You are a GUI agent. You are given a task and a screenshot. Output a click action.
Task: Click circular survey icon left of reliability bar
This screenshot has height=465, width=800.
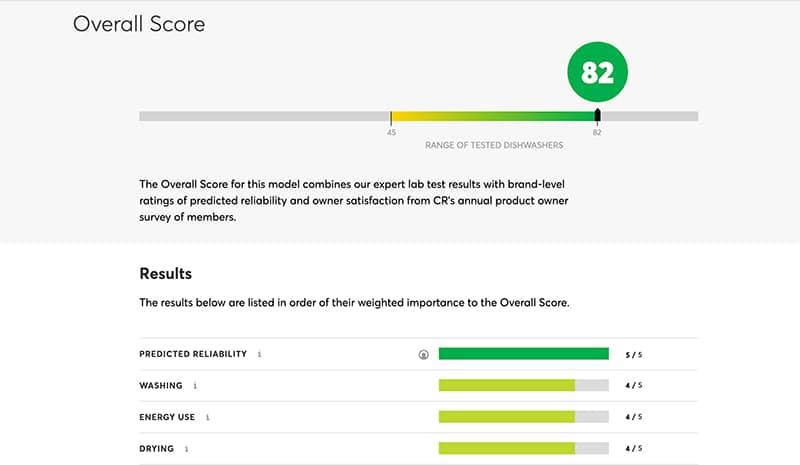[423, 354]
